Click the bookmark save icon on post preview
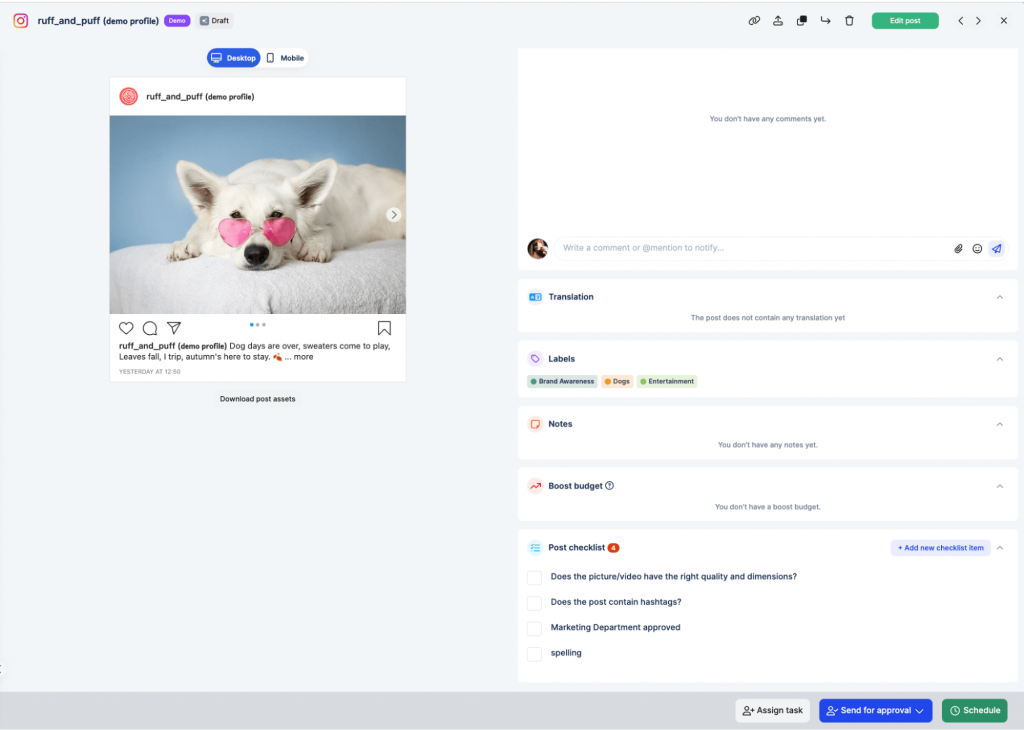The image size is (1024, 730). [x=384, y=328]
